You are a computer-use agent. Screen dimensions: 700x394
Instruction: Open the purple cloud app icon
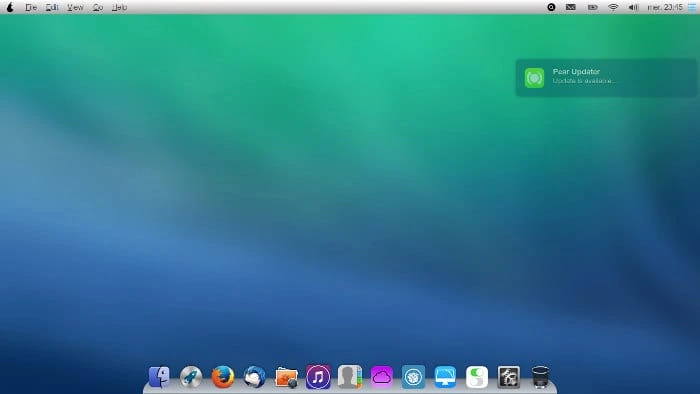381,377
